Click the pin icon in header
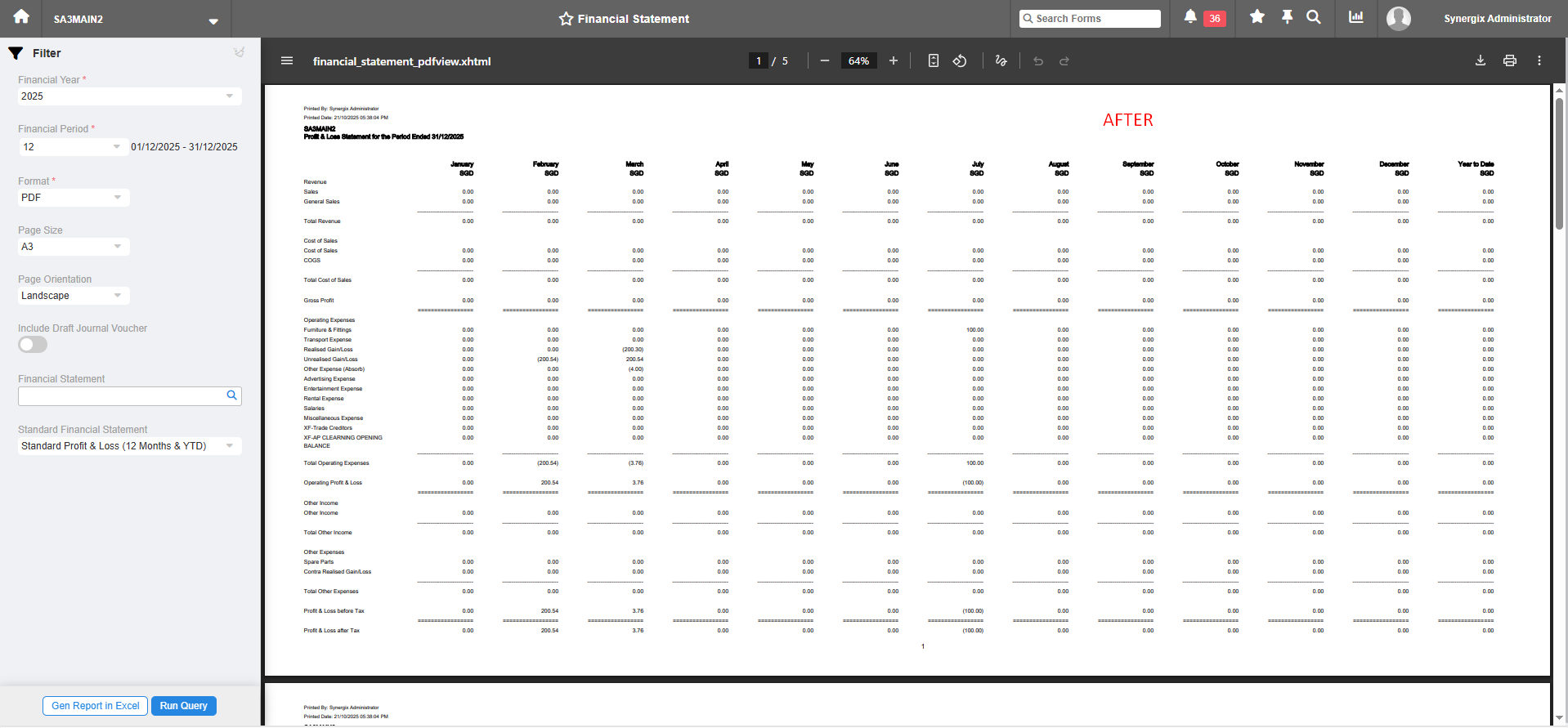Image resolution: width=1568 pixels, height=728 pixels. pos(1287,17)
